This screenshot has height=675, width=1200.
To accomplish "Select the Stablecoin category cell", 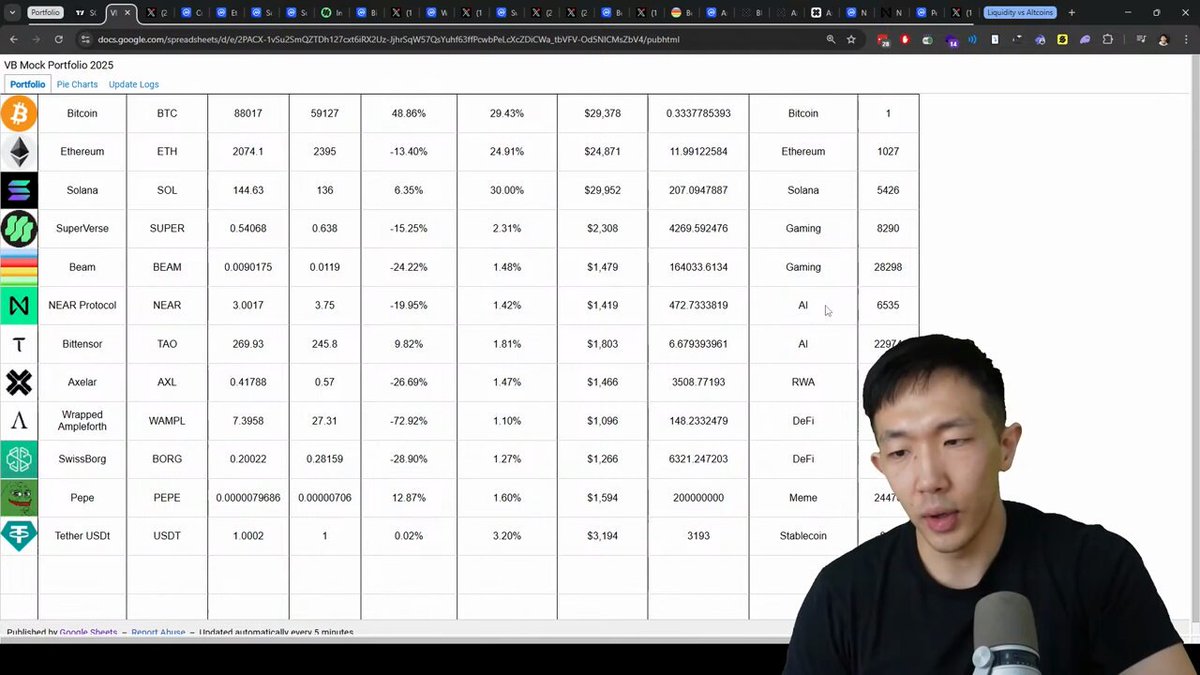I will pos(803,536).
